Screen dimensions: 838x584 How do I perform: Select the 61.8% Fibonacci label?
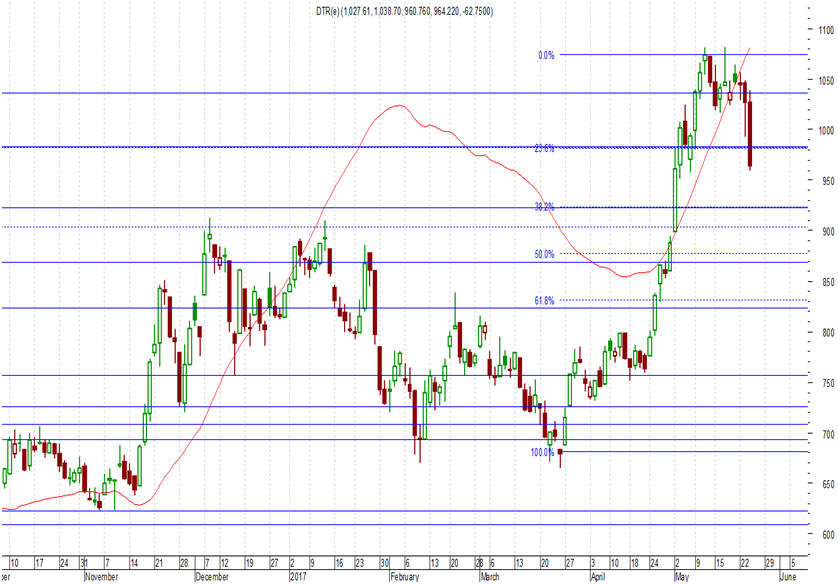pyautogui.click(x=544, y=301)
